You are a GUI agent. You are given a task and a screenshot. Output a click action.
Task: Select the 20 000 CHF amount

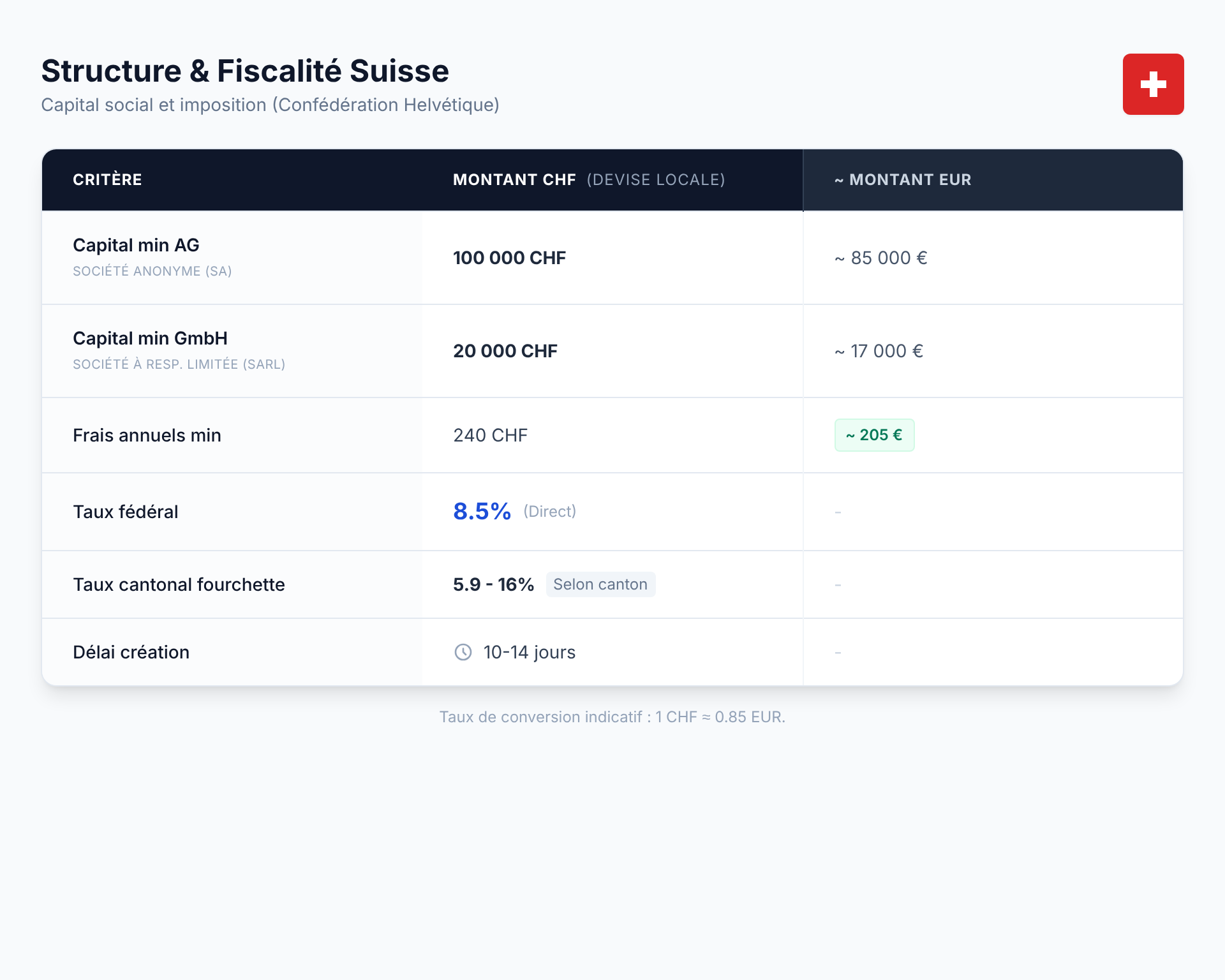(505, 351)
